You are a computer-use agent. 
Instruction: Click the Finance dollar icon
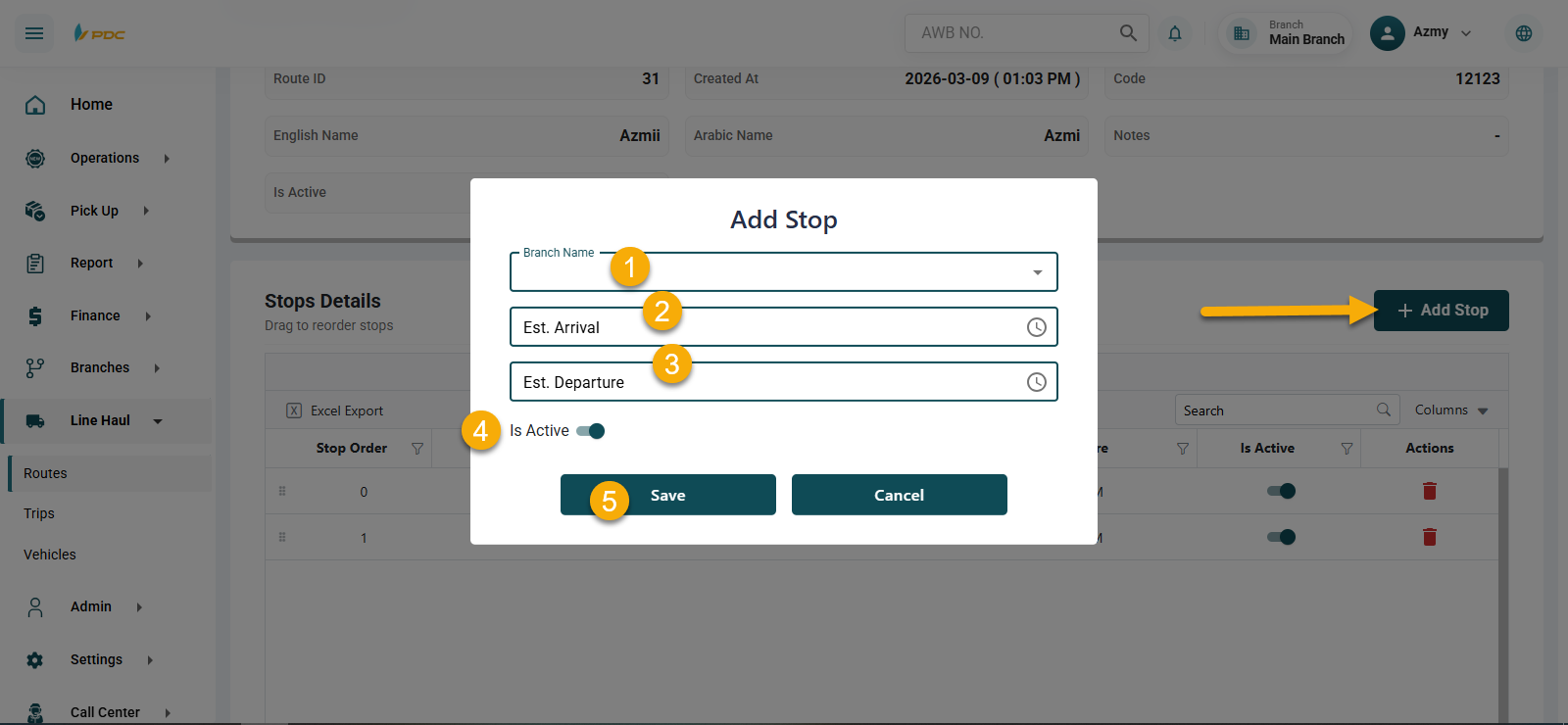pyautogui.click(x=35, y=315)
